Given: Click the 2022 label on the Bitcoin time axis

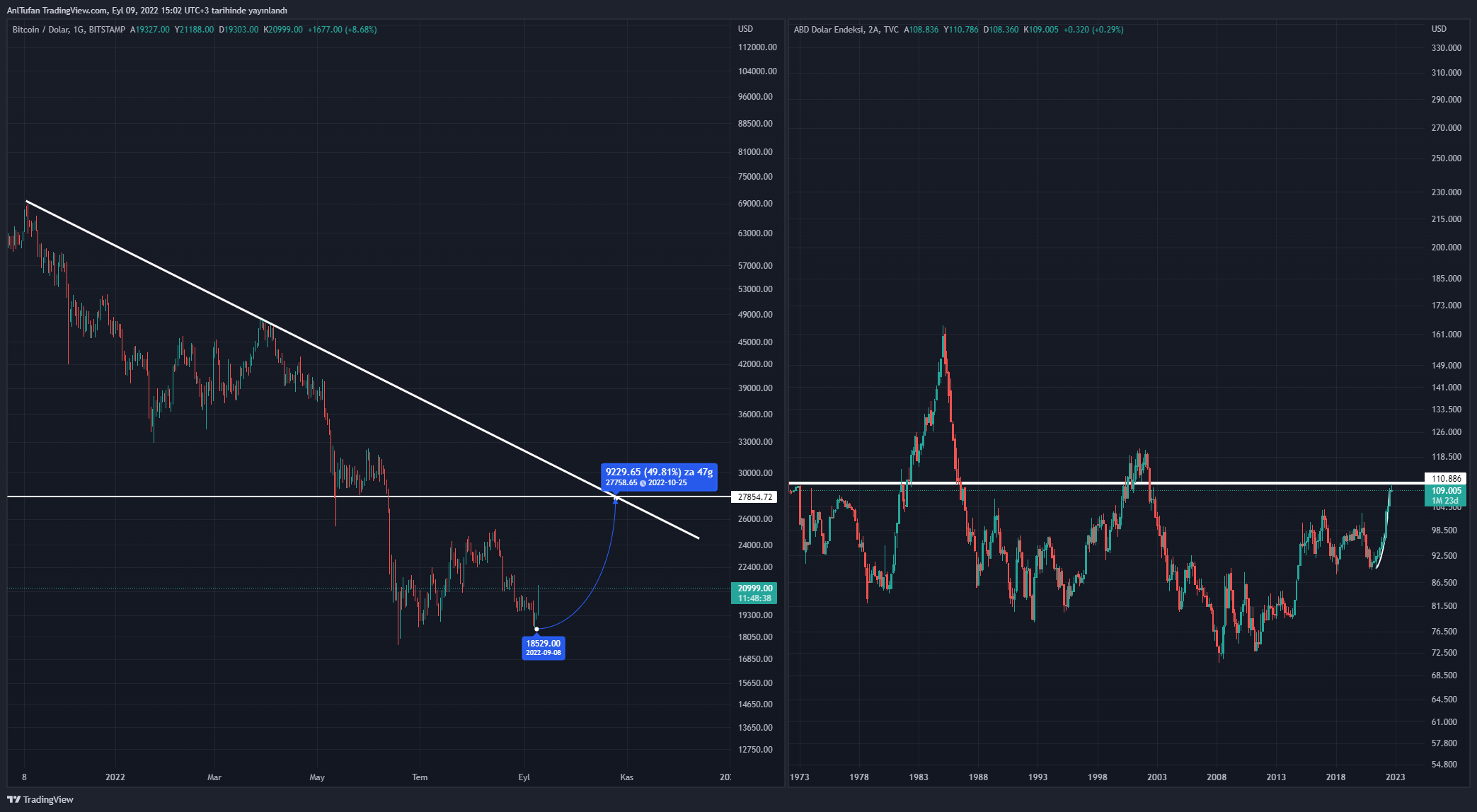Looking at the screenshot, I should pos(115,777).
